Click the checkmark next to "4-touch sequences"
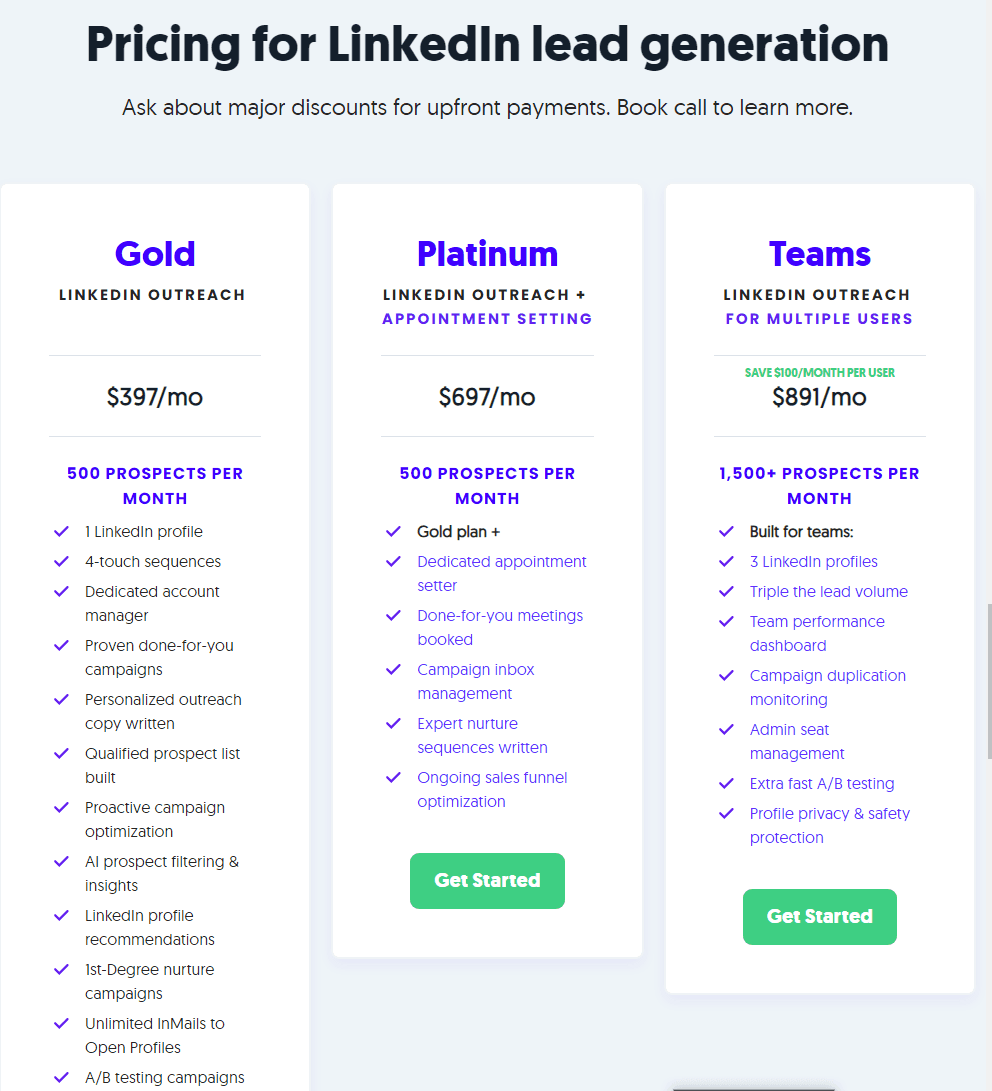 coord(61,561)
